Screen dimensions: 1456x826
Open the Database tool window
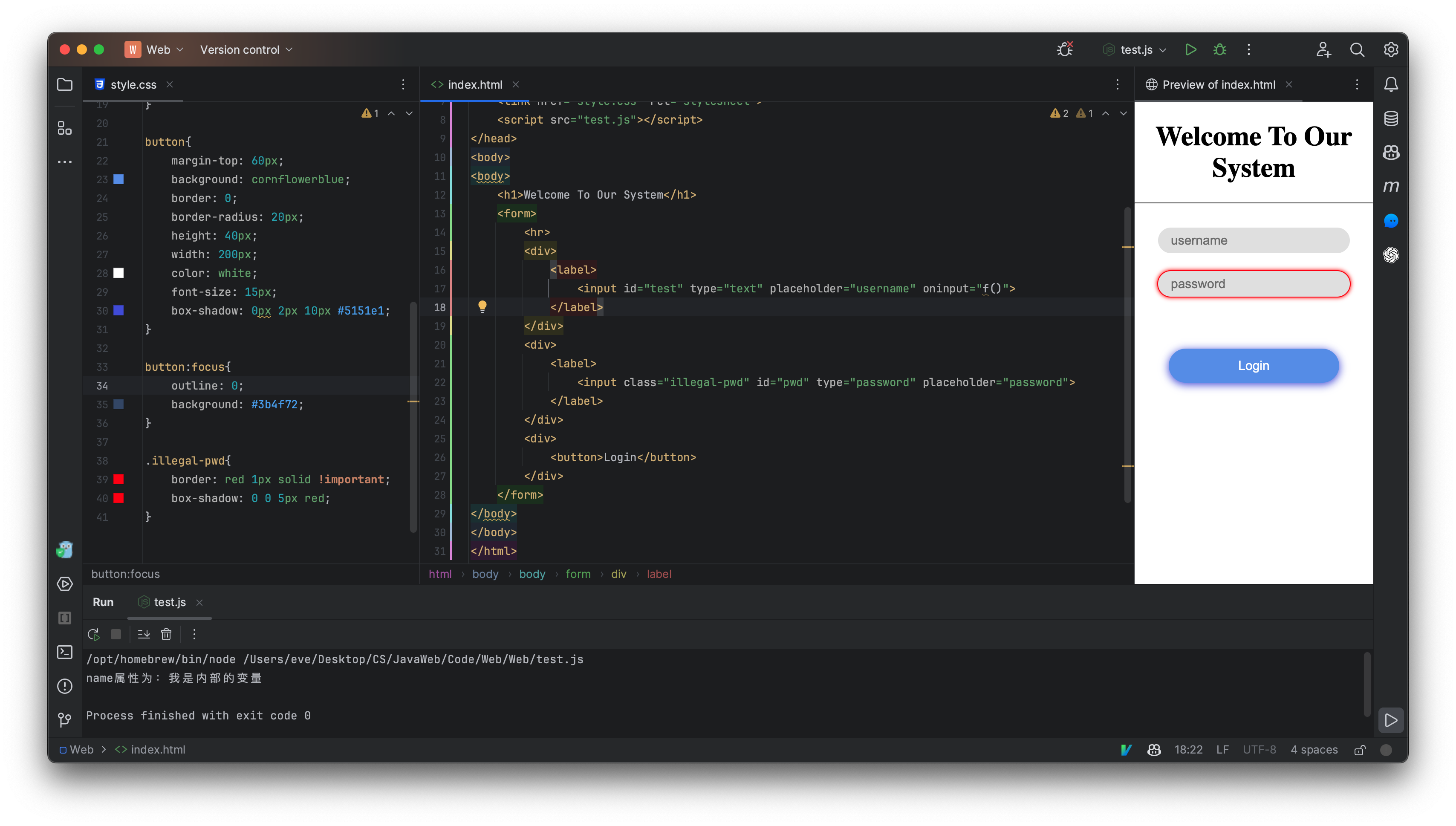[x=1391, y=118]
